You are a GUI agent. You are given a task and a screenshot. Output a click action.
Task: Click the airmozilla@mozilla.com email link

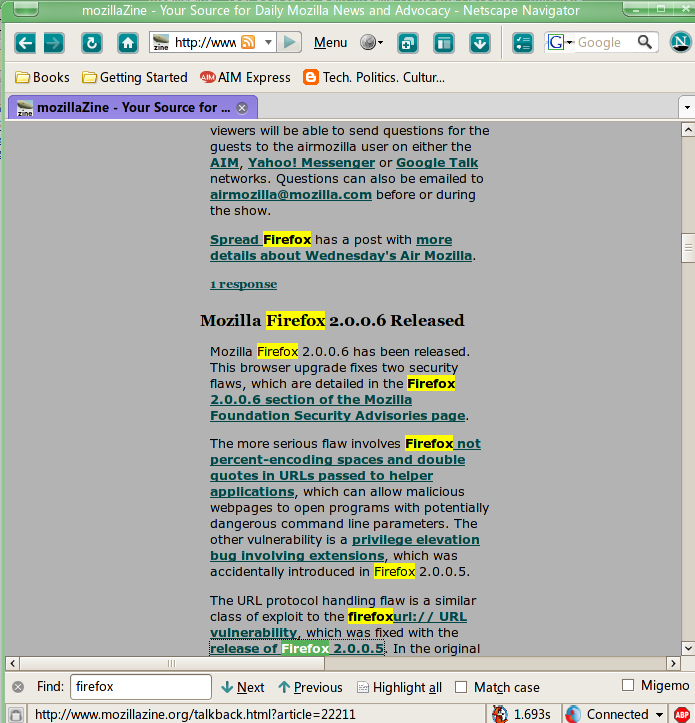291,195
